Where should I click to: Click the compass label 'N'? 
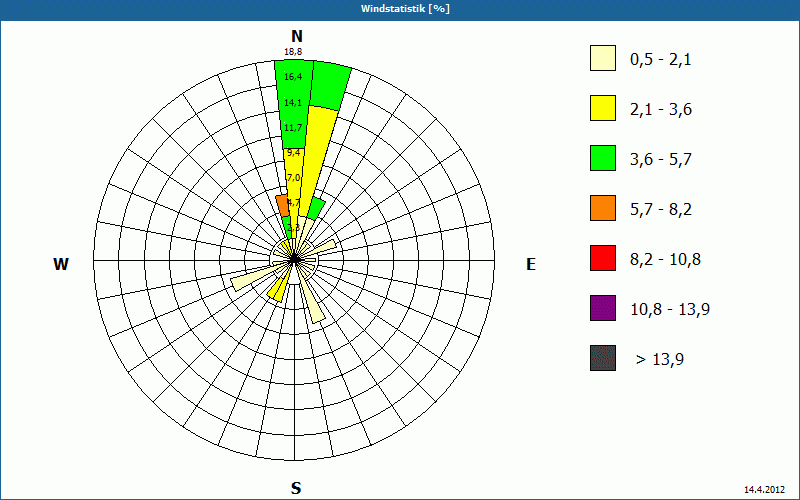pyautogui.click(x=297, y=36)
